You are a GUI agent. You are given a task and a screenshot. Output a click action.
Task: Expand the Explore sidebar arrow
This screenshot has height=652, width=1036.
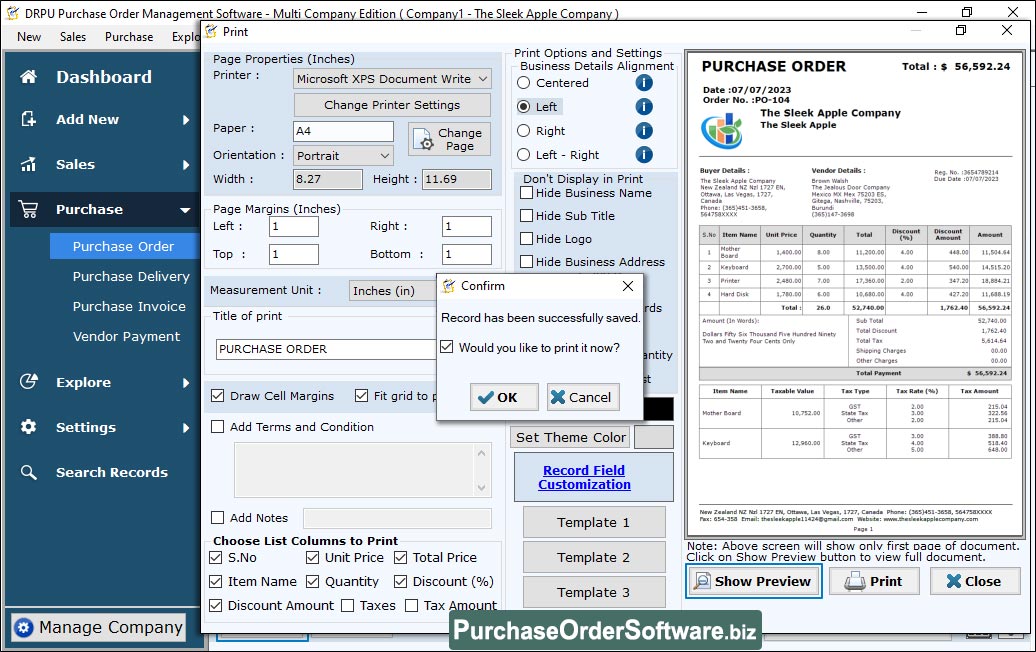point(186,382)
